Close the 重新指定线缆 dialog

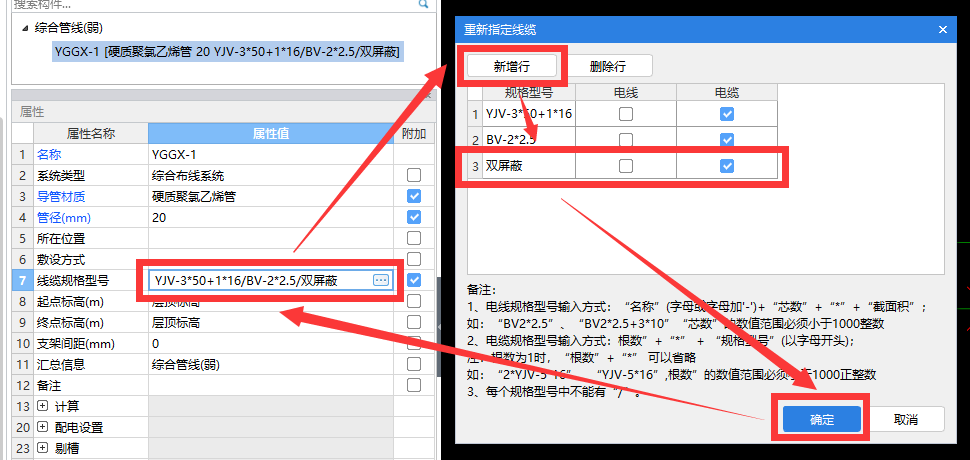[942, 29]
